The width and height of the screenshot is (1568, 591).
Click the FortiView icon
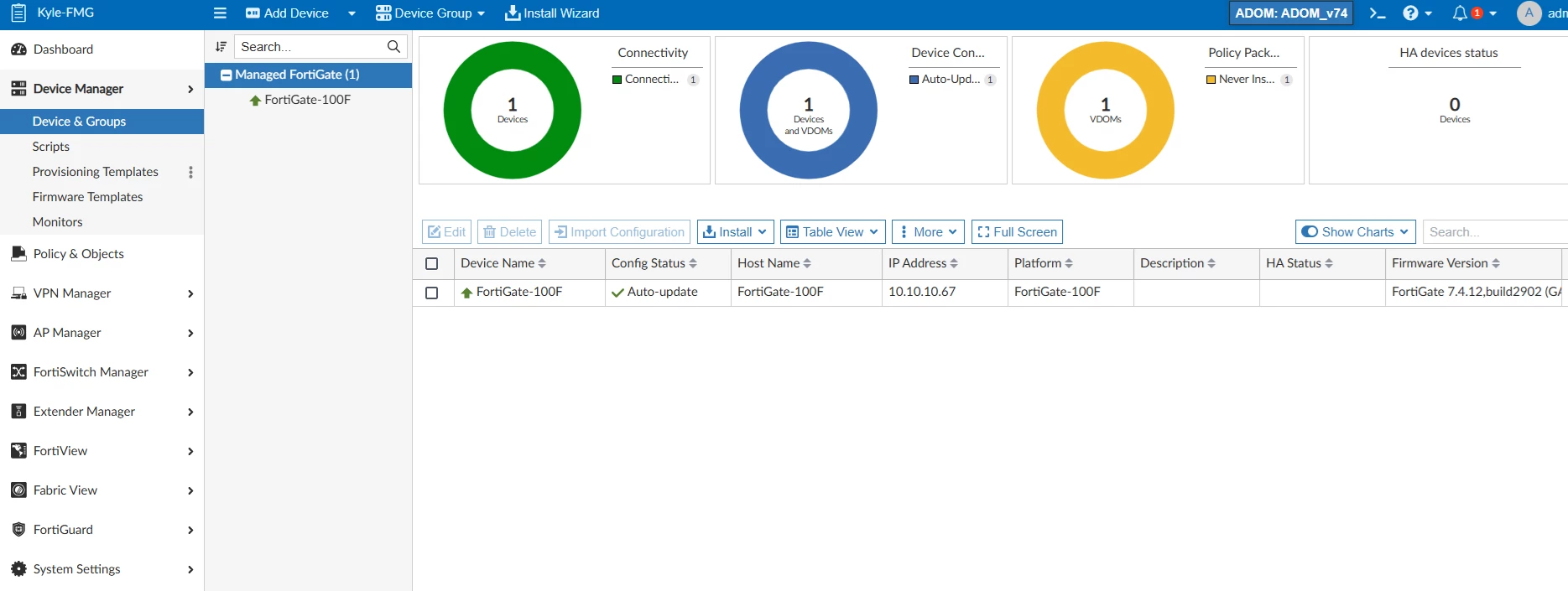tap(18, 451)
